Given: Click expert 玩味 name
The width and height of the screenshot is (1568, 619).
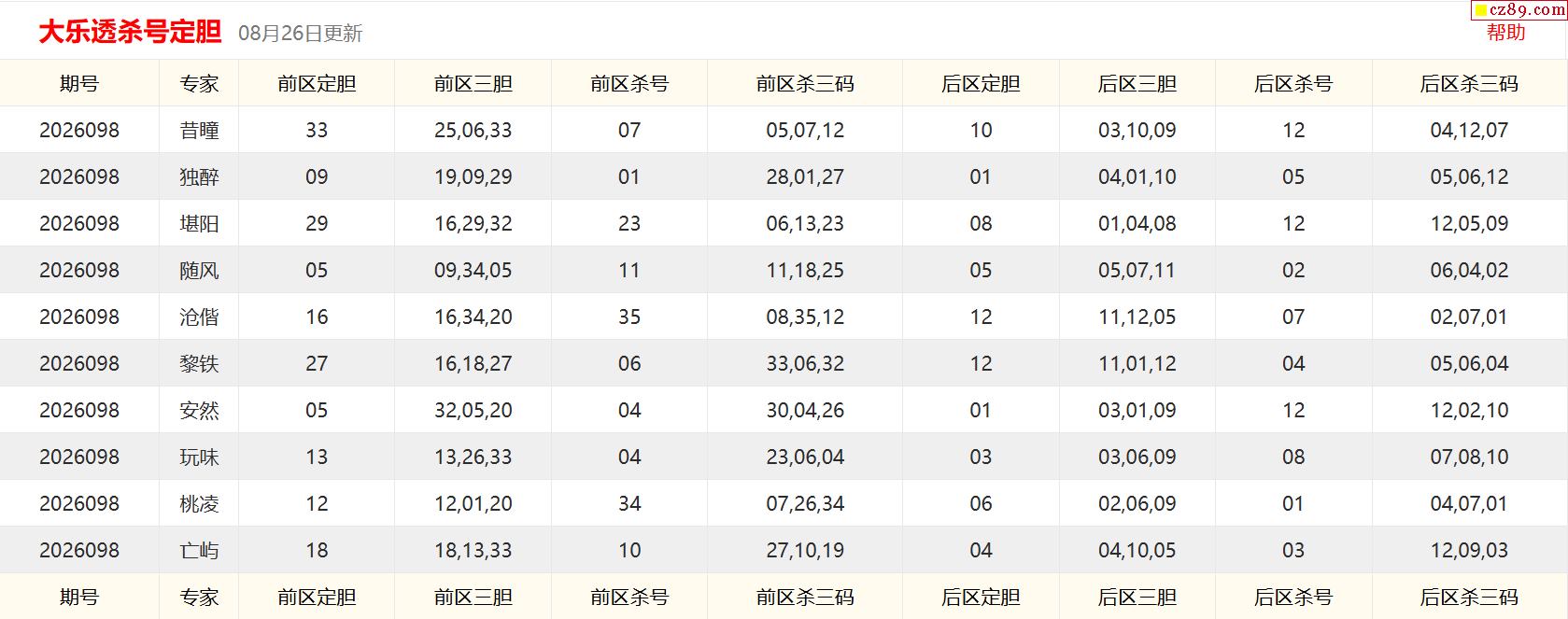Looking at the screenshot, I should pyautogui.click(x=199, y=457).
